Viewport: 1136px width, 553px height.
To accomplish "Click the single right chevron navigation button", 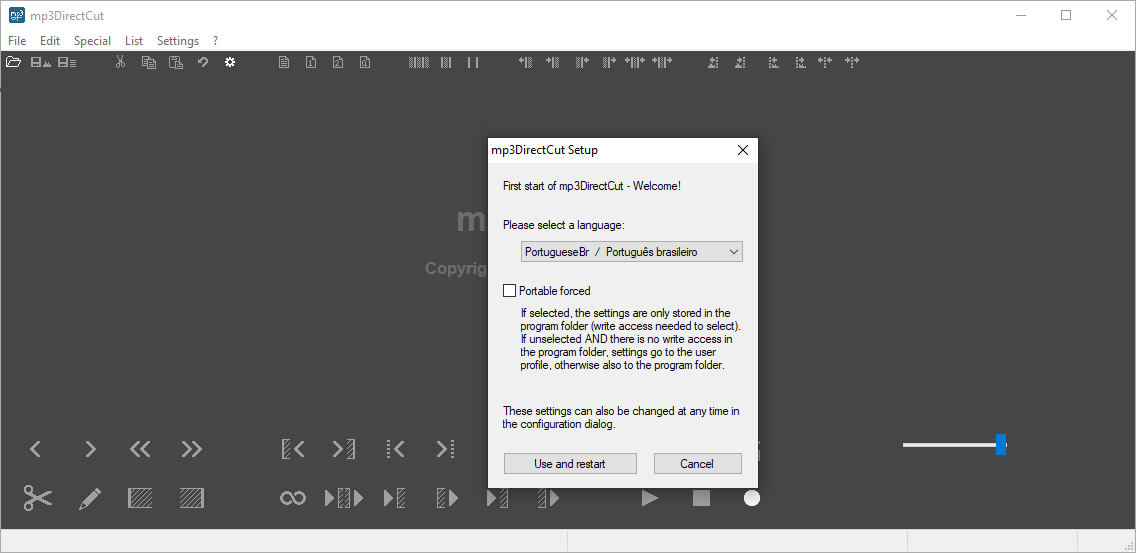I will click(x=90, y=449).
